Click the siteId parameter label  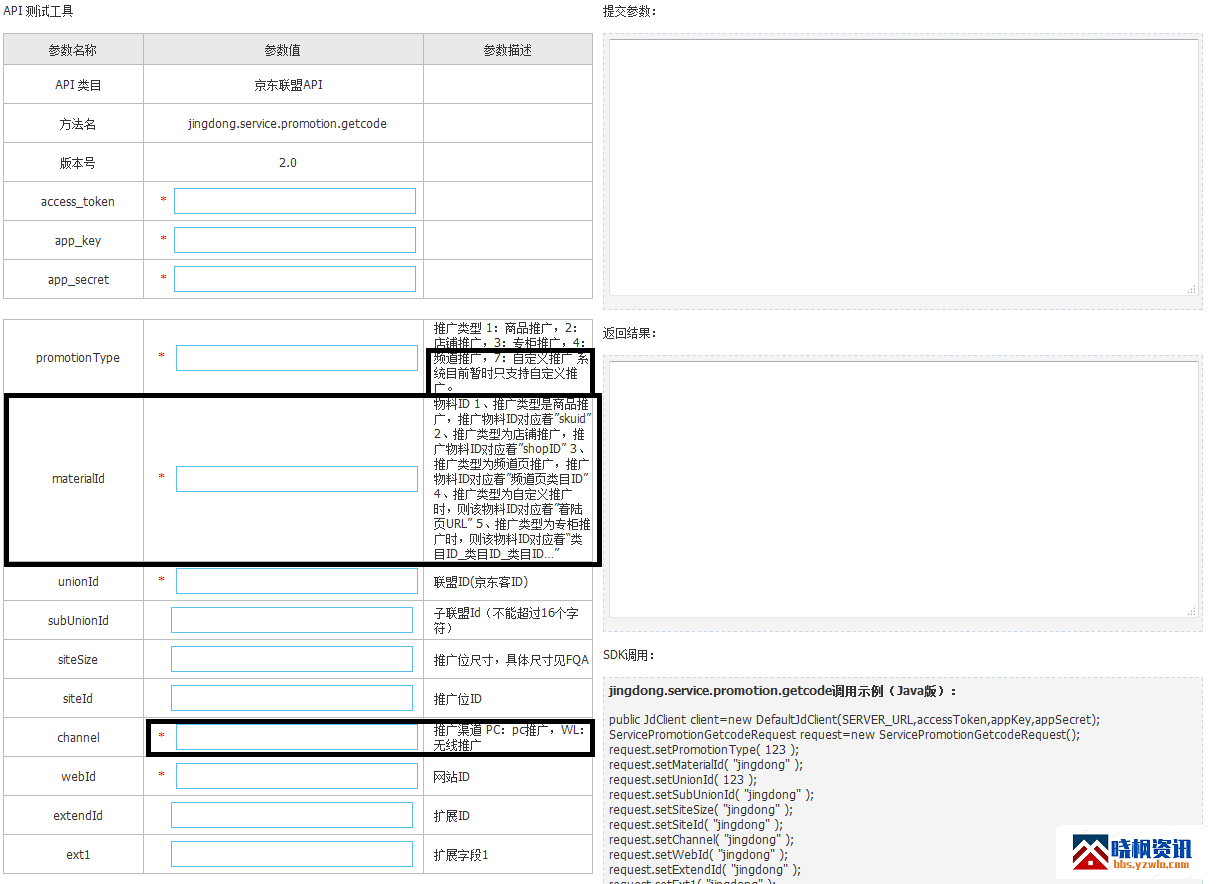click(x=78, y=699)
